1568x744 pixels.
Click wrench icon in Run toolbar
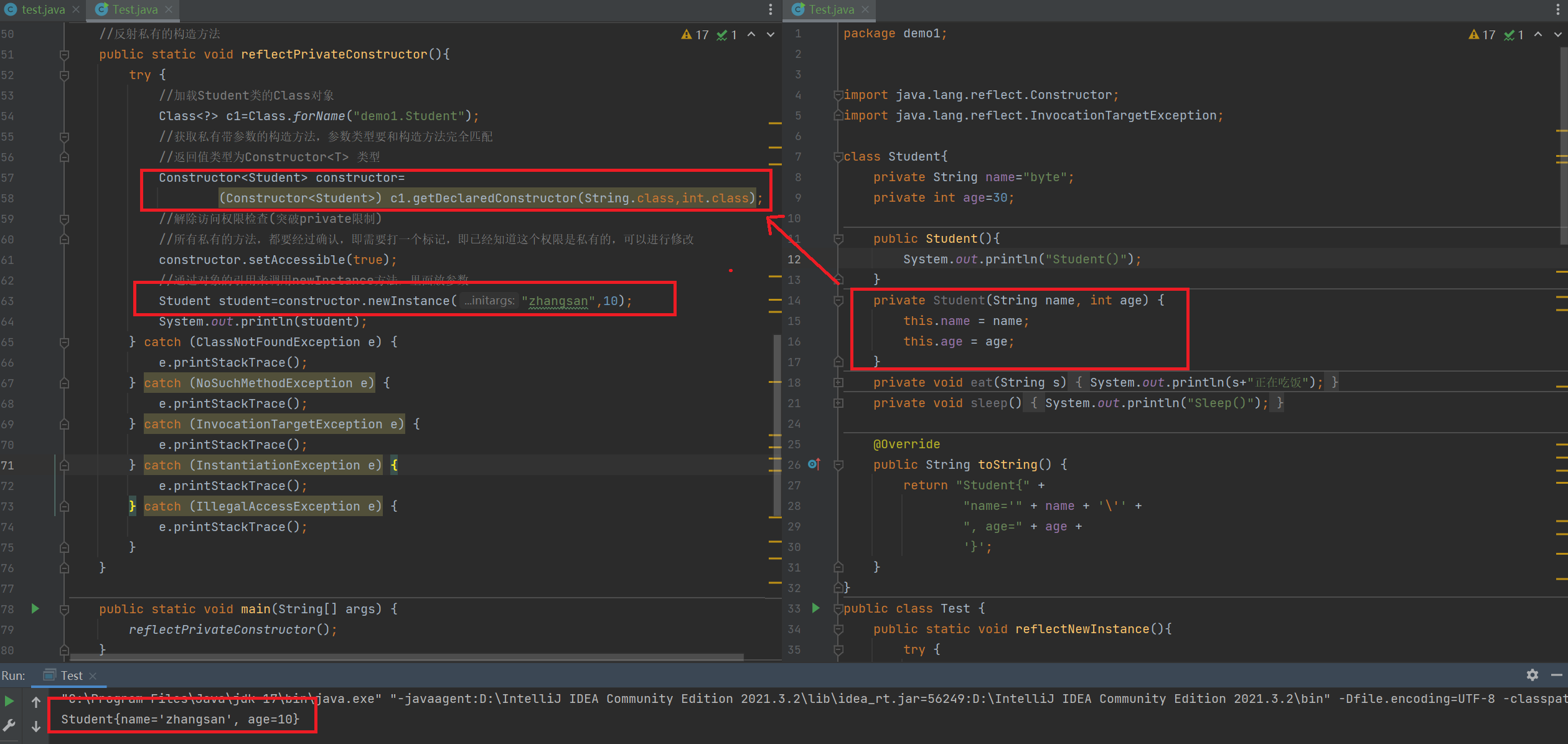(x=9, y=725)
